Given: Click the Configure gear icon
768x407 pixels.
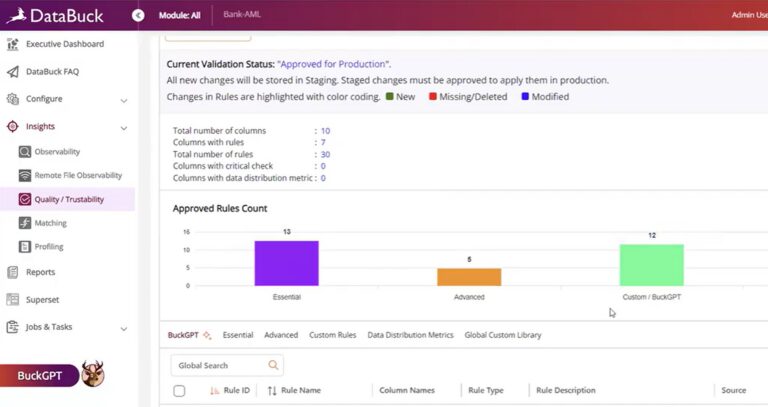Looking at the screenshot, I should pos(13,99).
